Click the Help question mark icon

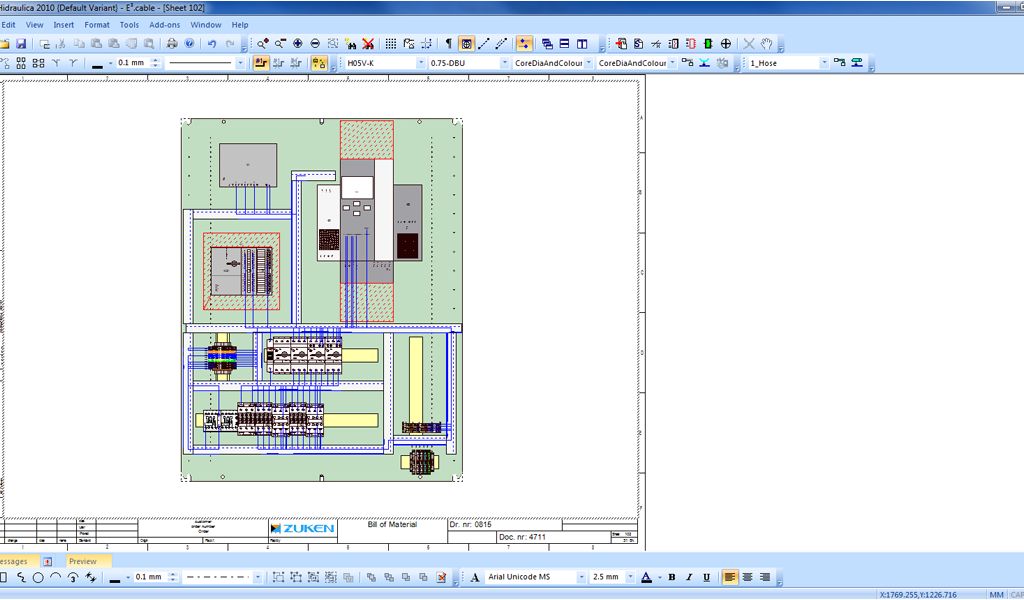[189, 44]
